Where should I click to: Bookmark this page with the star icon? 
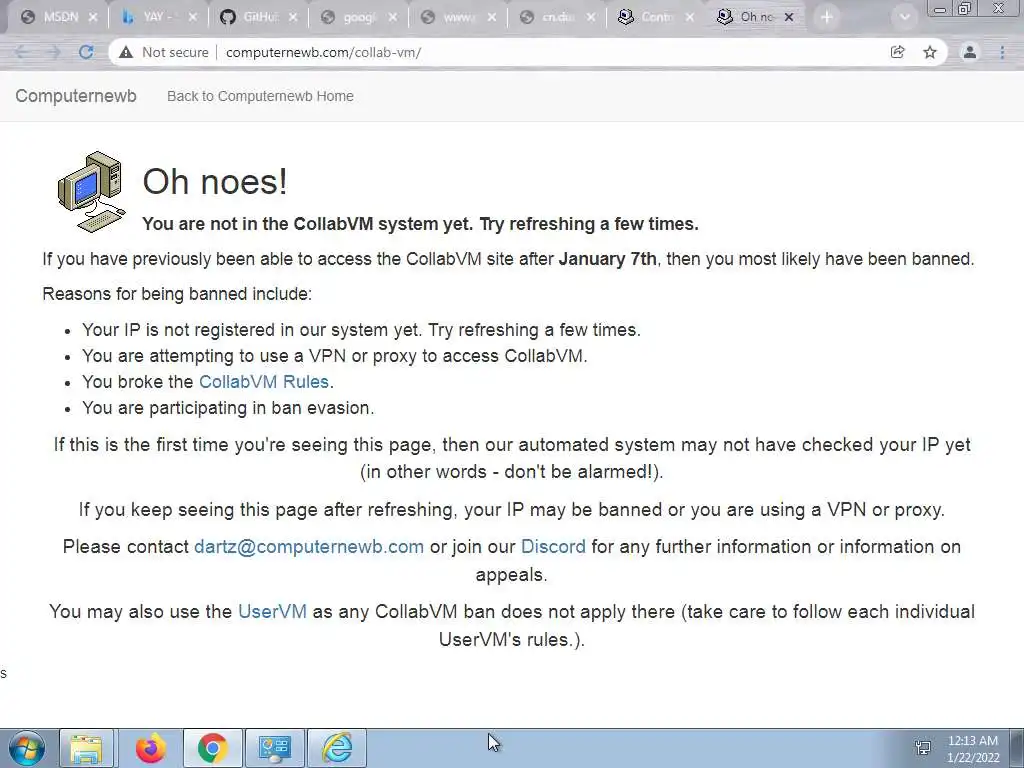[930, 52]
